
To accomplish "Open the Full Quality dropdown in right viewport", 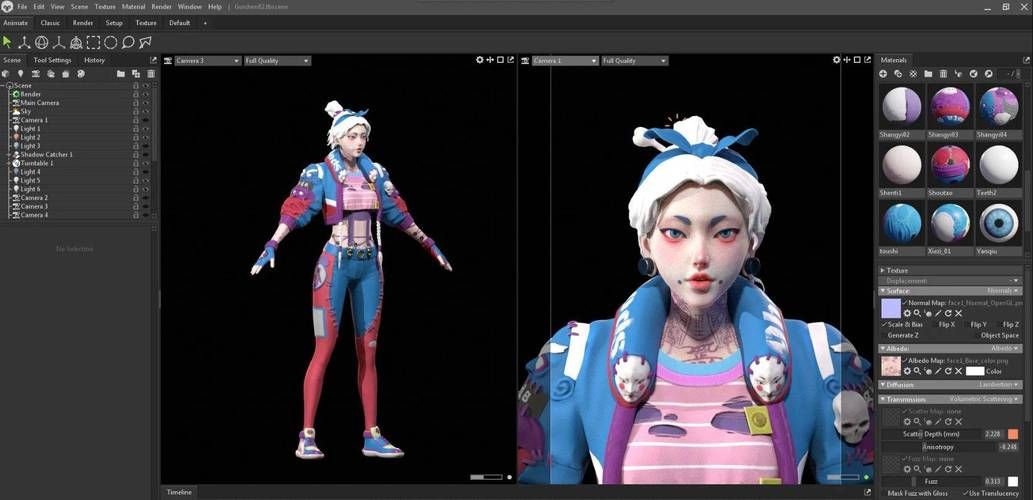I will tap(634, 61).
